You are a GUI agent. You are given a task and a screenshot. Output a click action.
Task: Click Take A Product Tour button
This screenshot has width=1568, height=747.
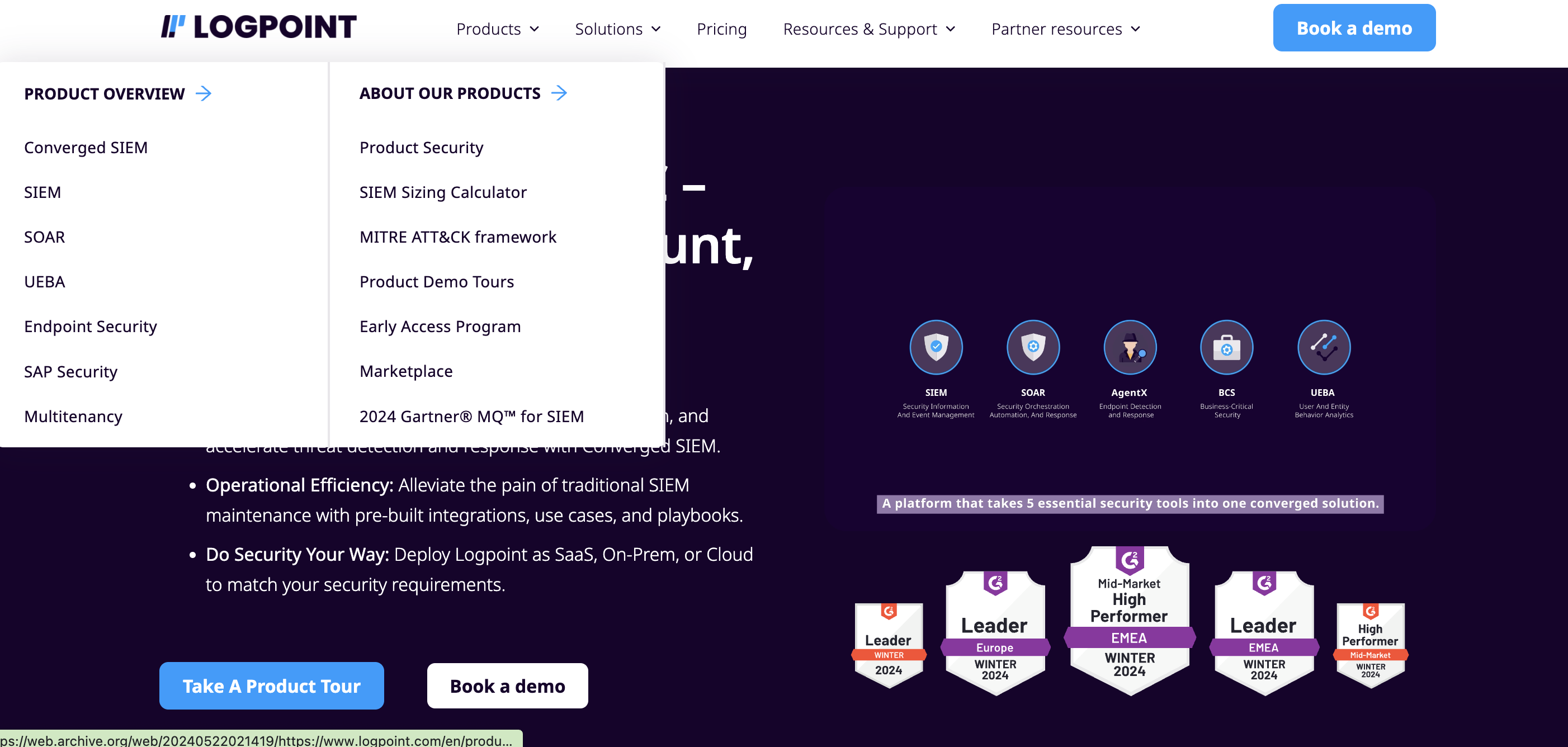coord(271,685)
